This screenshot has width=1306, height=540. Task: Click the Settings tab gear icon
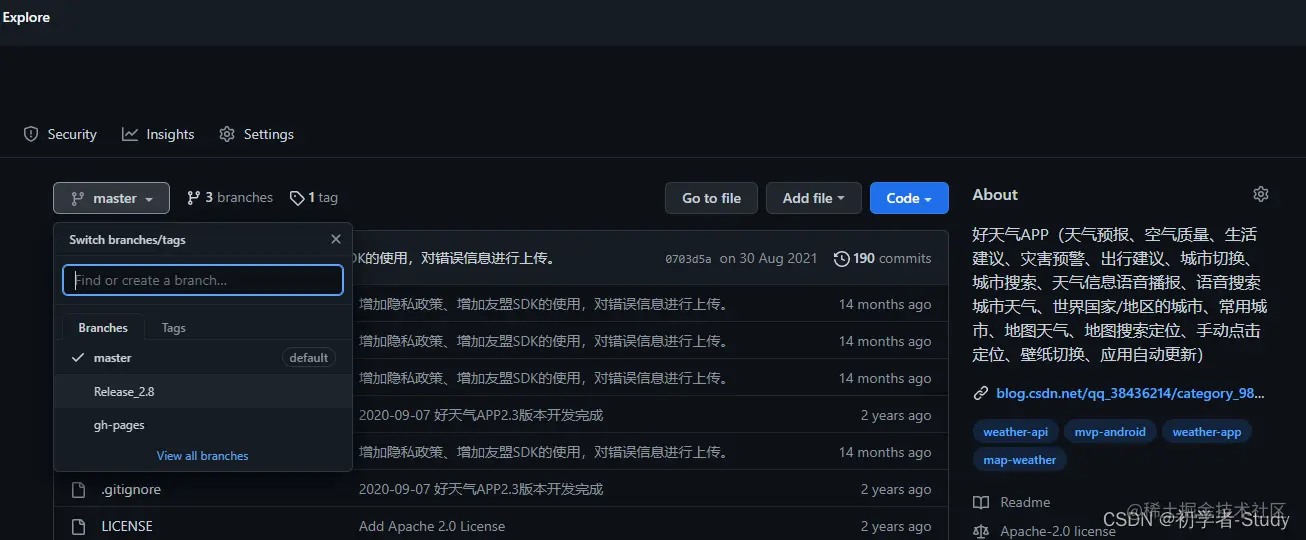(227, 134)
